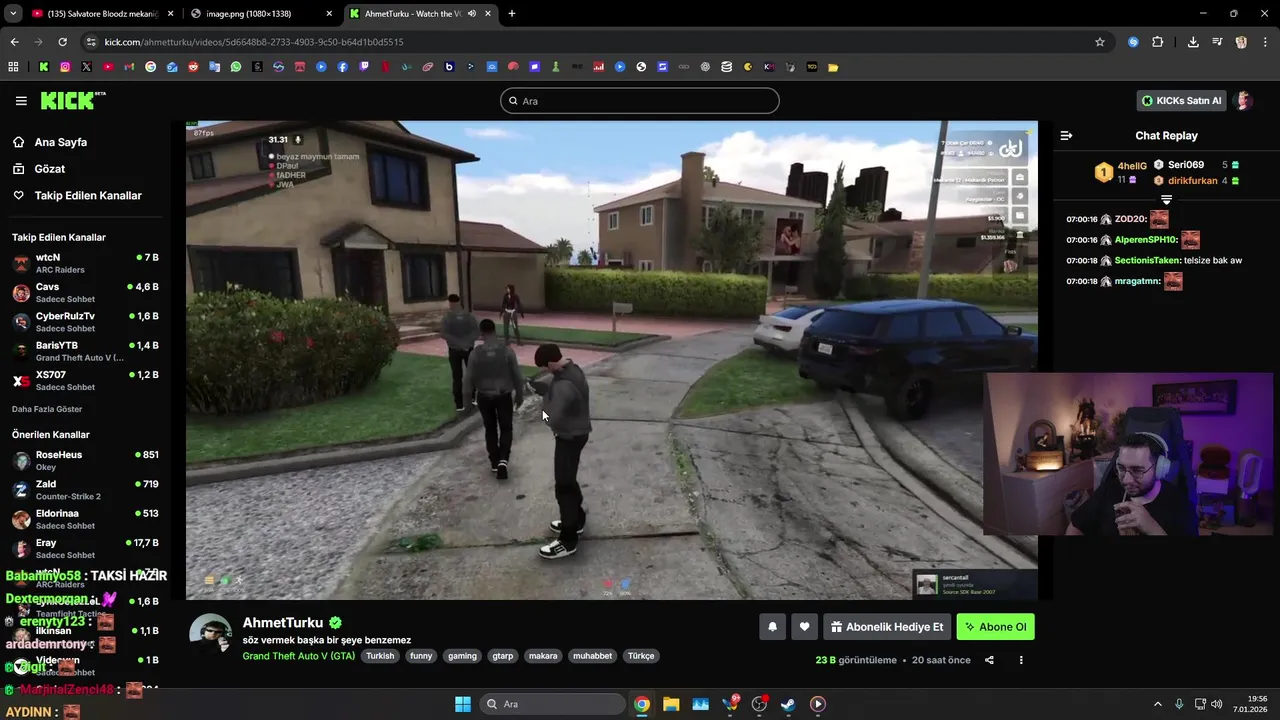This screenshot has height=720, width=1280.
Task: Bookmark this page with the star icon
Action: [1100, 42]
